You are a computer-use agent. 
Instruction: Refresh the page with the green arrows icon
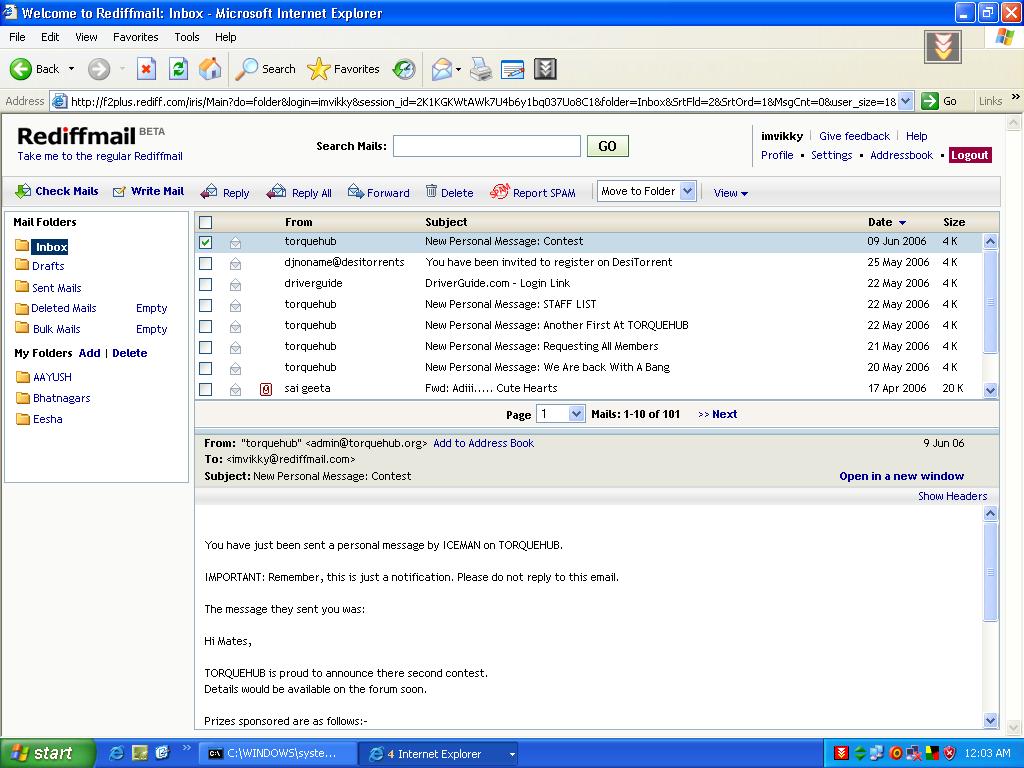click(178, 69)
